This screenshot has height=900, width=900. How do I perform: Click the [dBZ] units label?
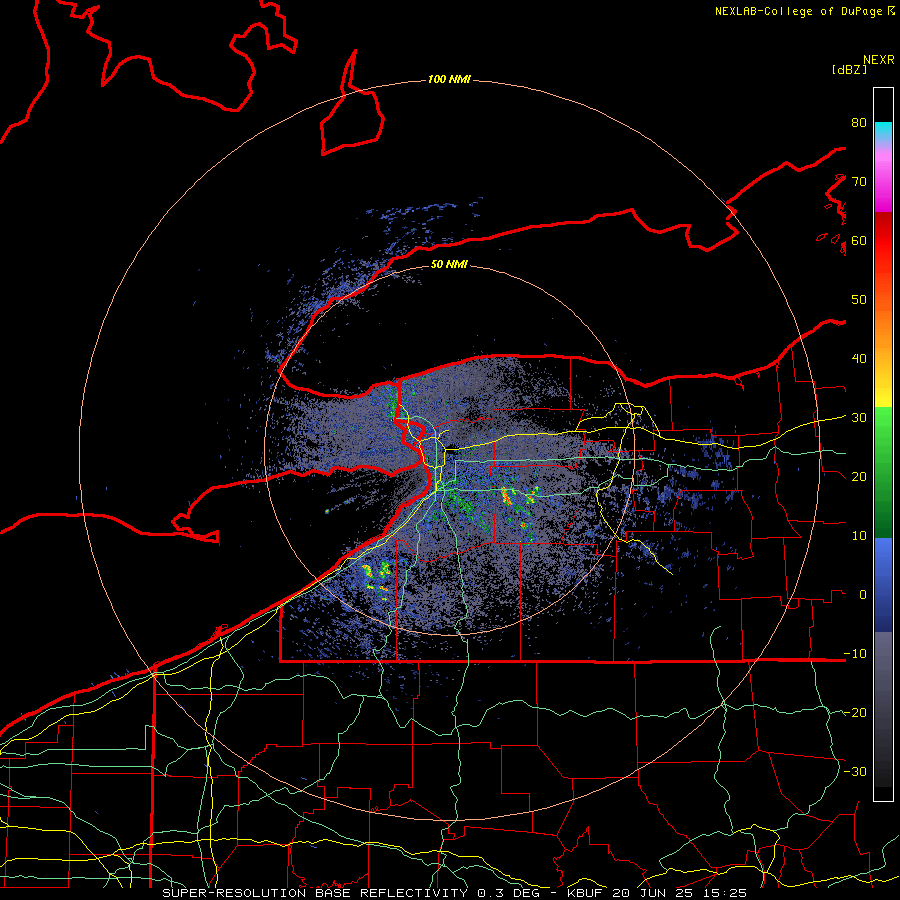(849, 69)
